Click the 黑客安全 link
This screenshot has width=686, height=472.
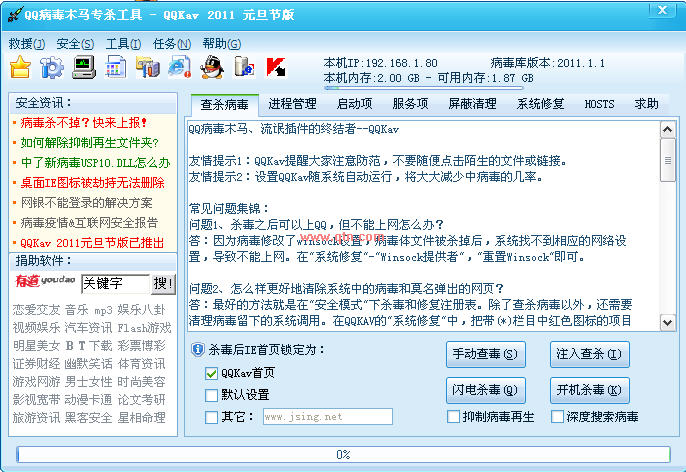tap(88, 418)
